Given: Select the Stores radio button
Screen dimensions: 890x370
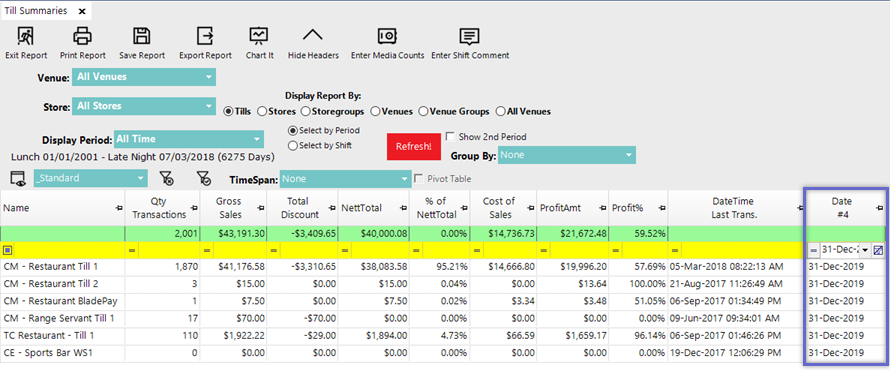Looking at the screenshot, I should 262,112.
